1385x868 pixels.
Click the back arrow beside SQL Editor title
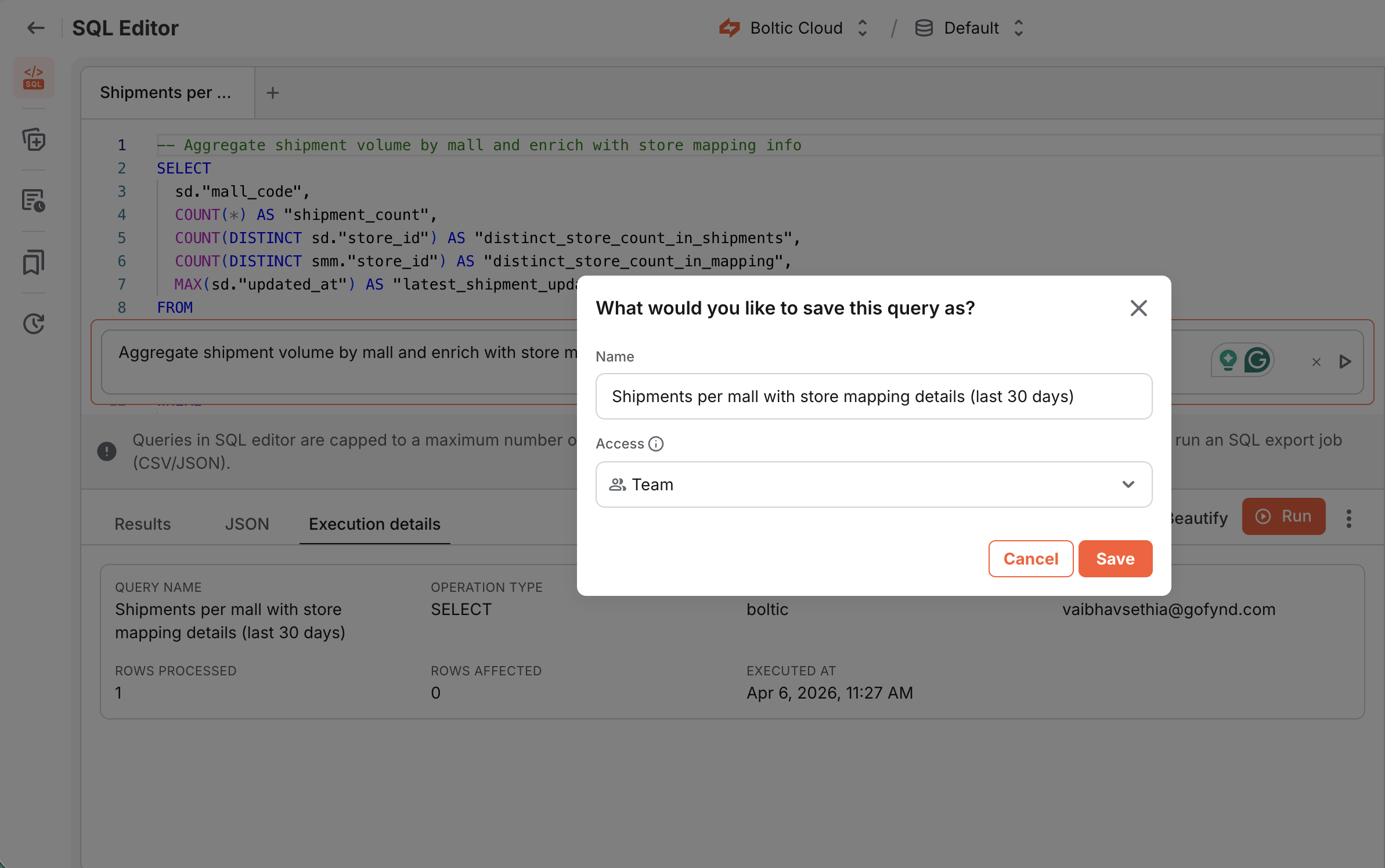coord(35,28)
